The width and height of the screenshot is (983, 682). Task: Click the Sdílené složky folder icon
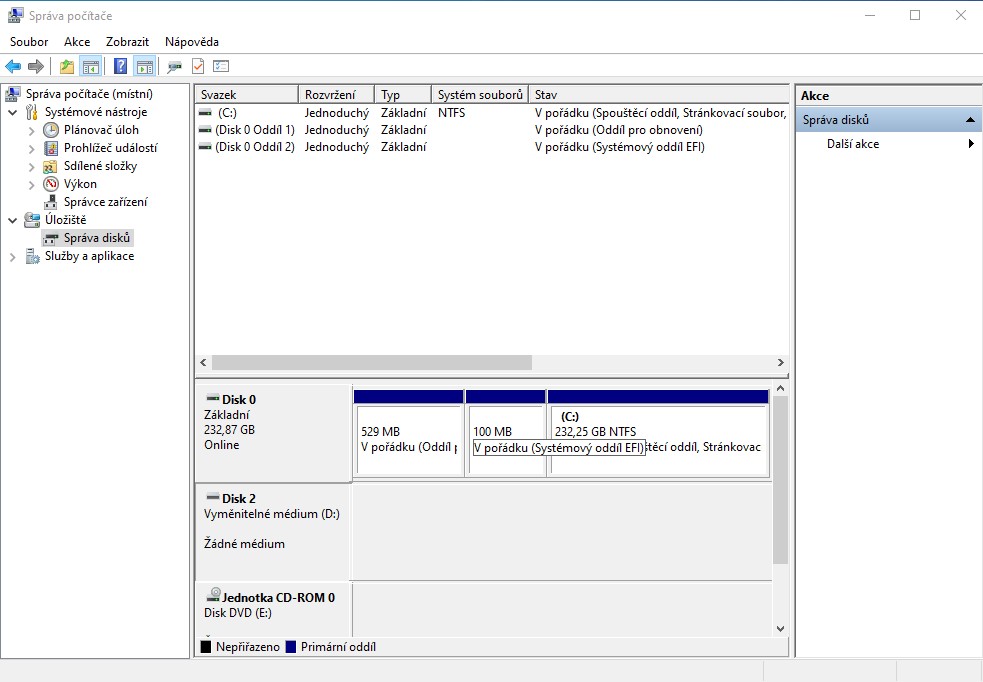point(51,166)
